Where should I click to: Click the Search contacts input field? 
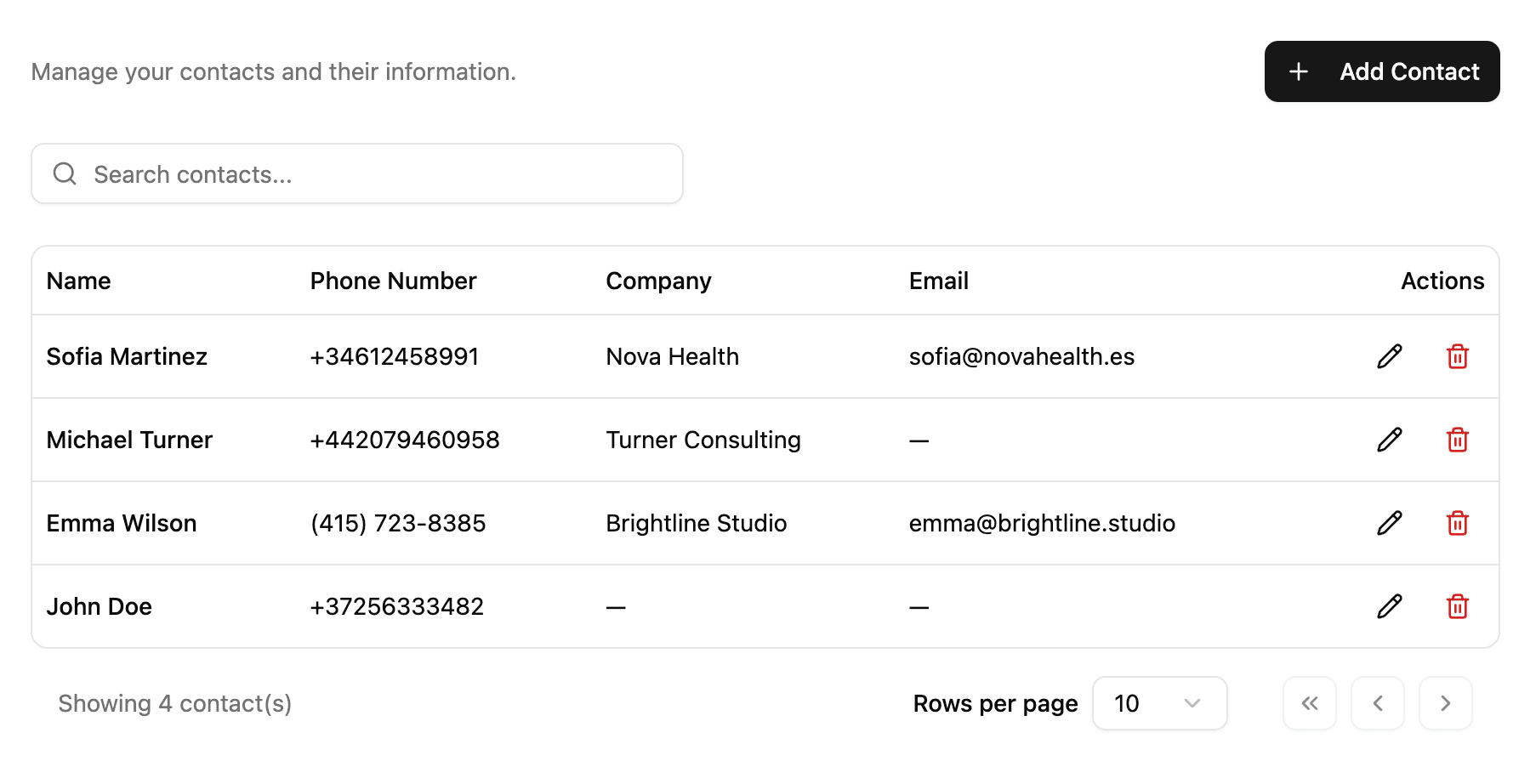point(374,174)
